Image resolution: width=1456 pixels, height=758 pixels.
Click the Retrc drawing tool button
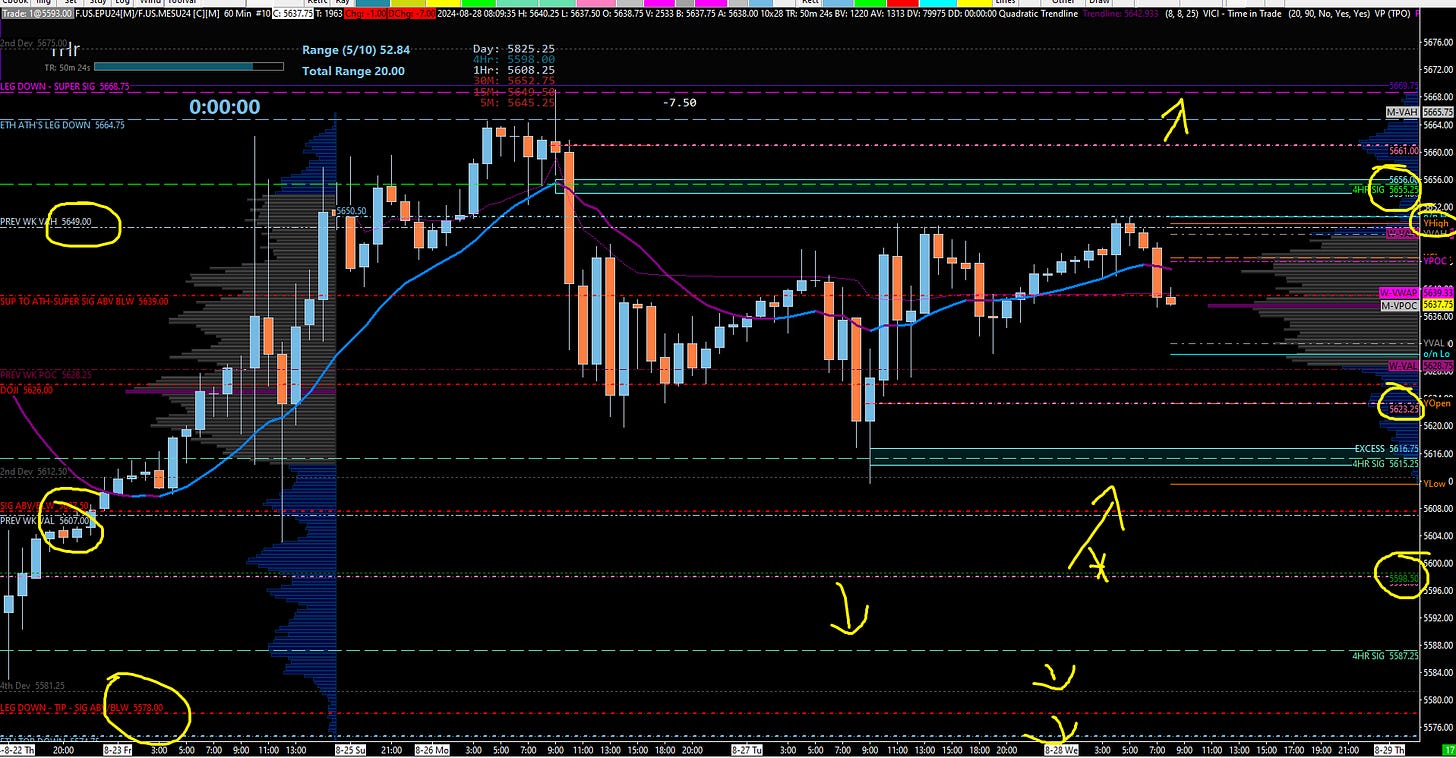click(318, 4)
